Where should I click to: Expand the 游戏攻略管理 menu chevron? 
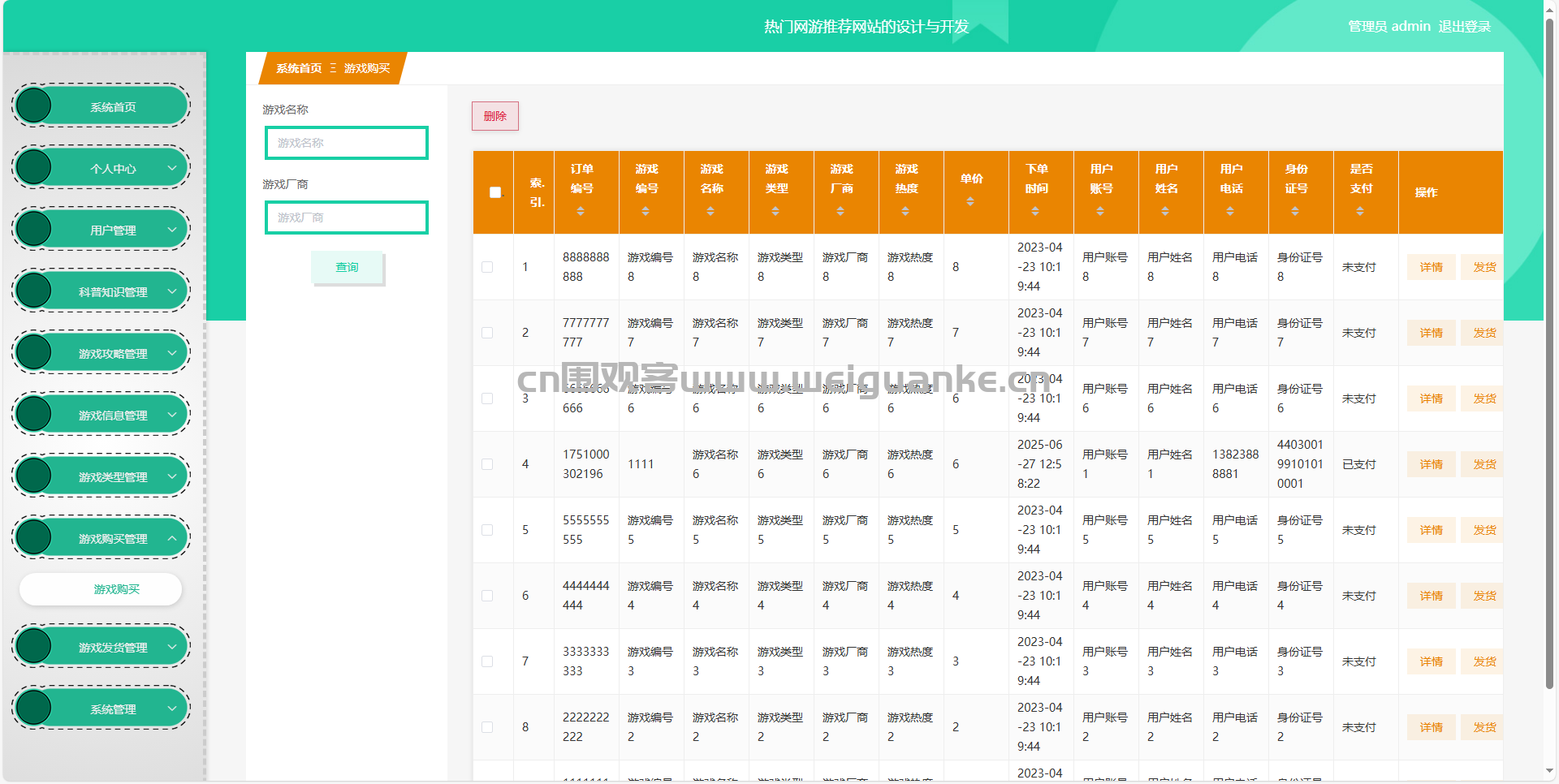pos(172,353)
